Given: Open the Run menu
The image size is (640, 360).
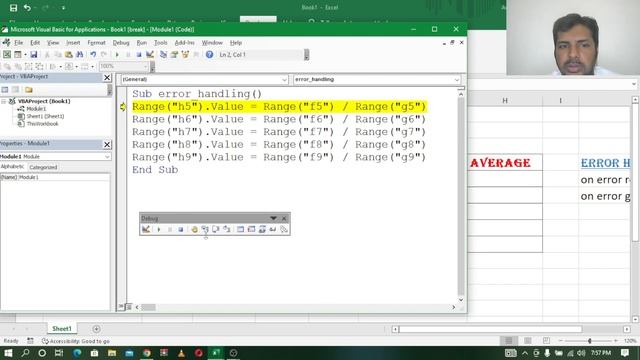Looking at the screenshot, I should (142, 42).
